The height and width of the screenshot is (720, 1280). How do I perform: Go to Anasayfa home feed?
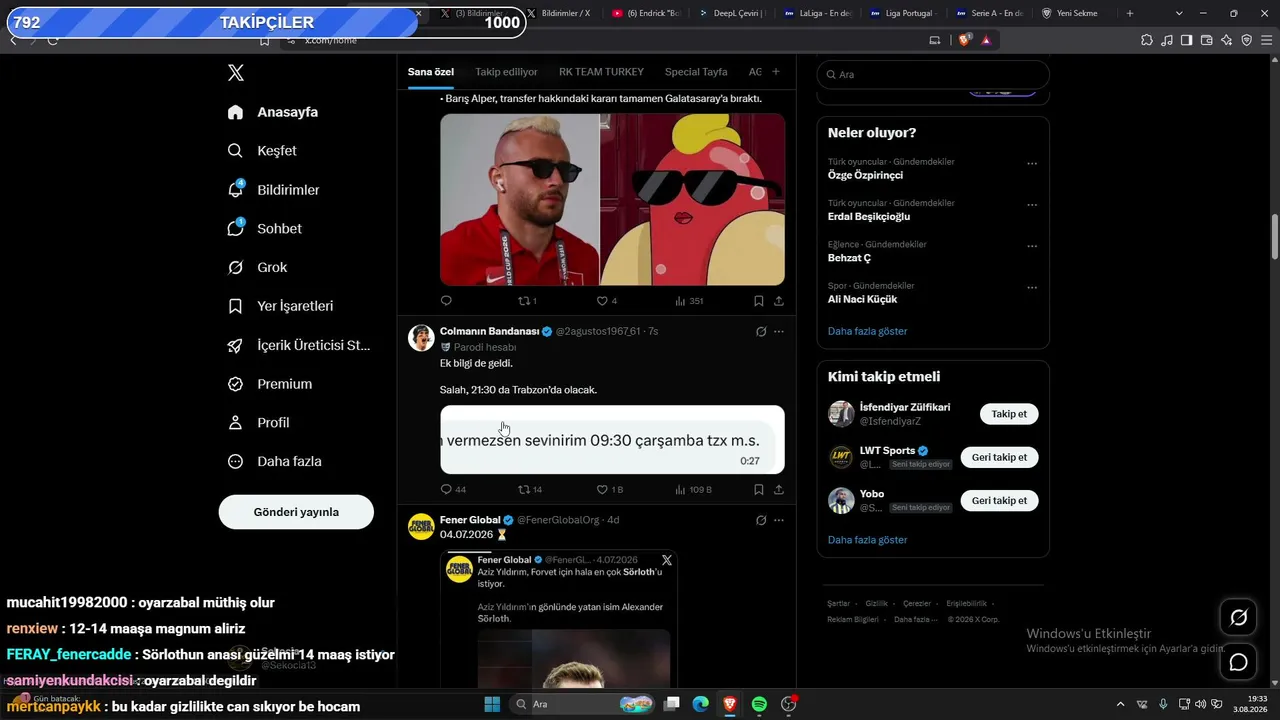click(x=273, y=112)
